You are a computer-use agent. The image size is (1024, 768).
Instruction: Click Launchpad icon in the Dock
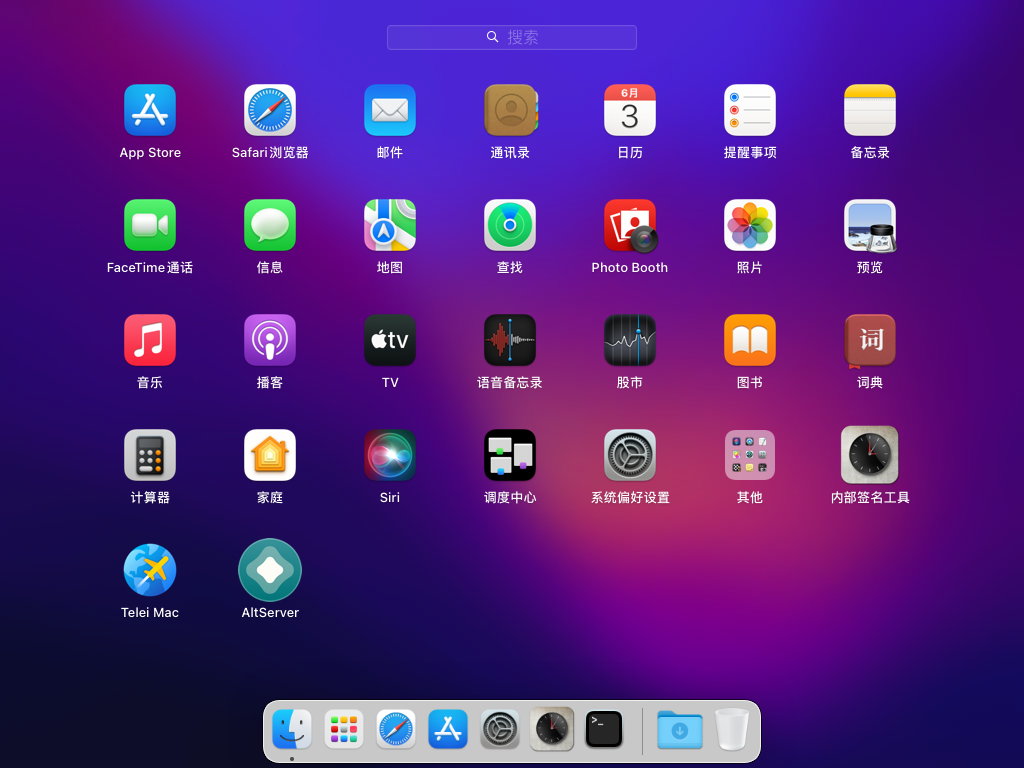pyautogui.click(x=344, y=729)
